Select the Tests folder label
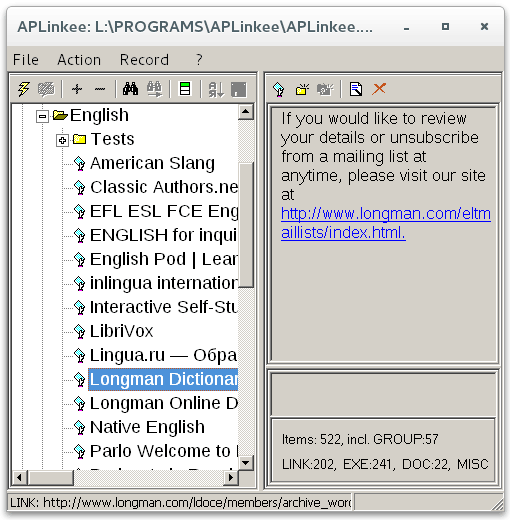Screen dimensions: 510x520 tap(112, 139)
